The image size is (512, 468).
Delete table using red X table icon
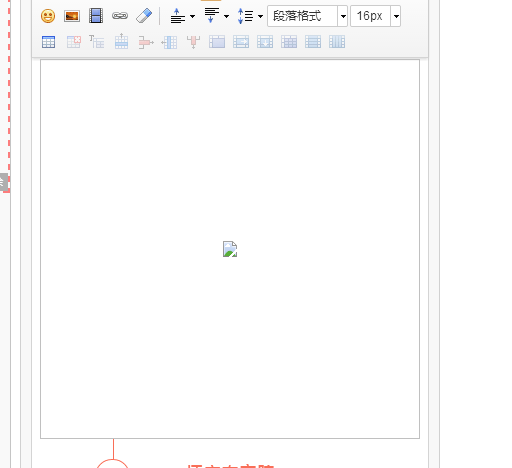click(x=74, y=42)
